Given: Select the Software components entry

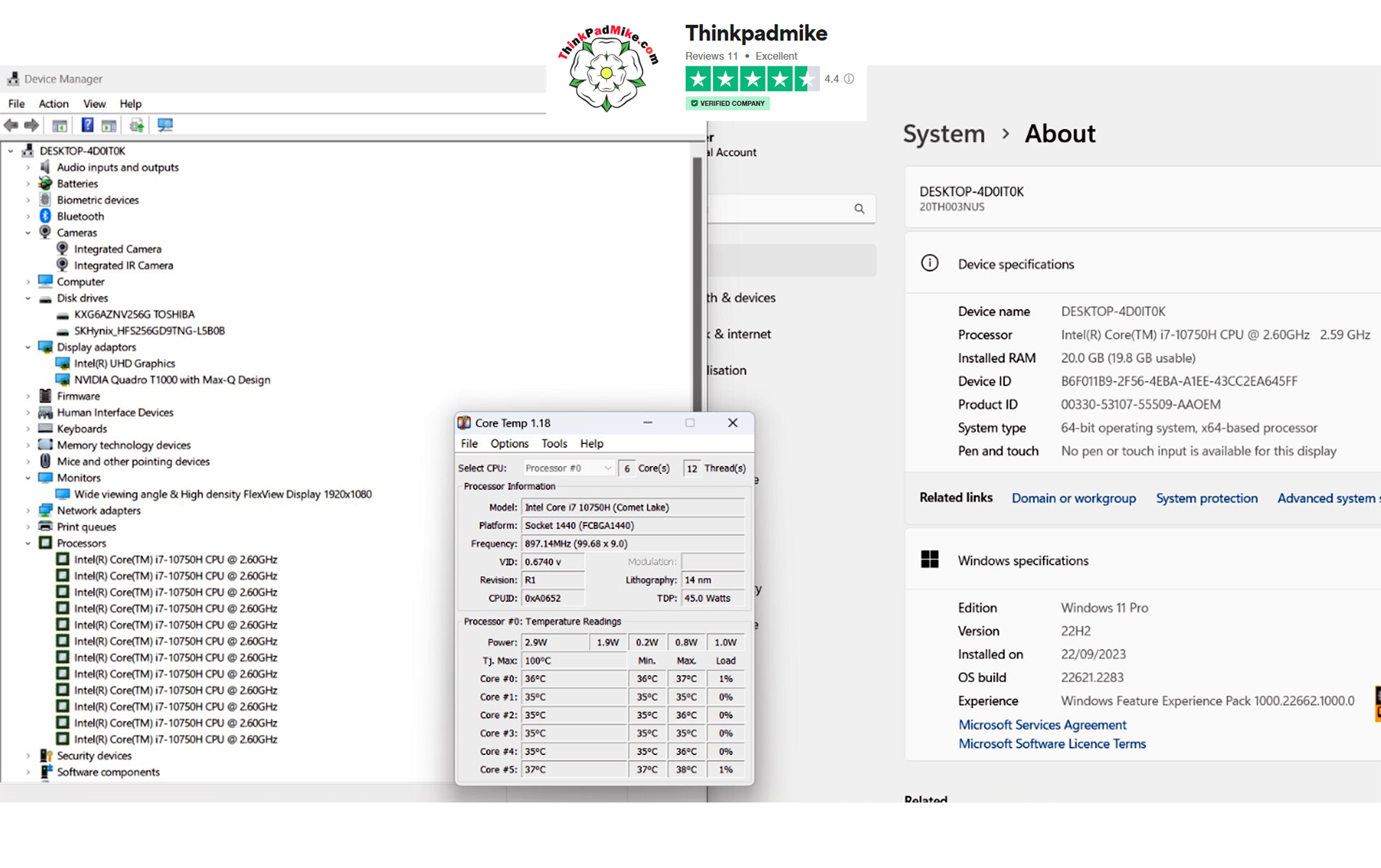Looking at the screenshot, I should pyautogui.click(x=108, y=772).
